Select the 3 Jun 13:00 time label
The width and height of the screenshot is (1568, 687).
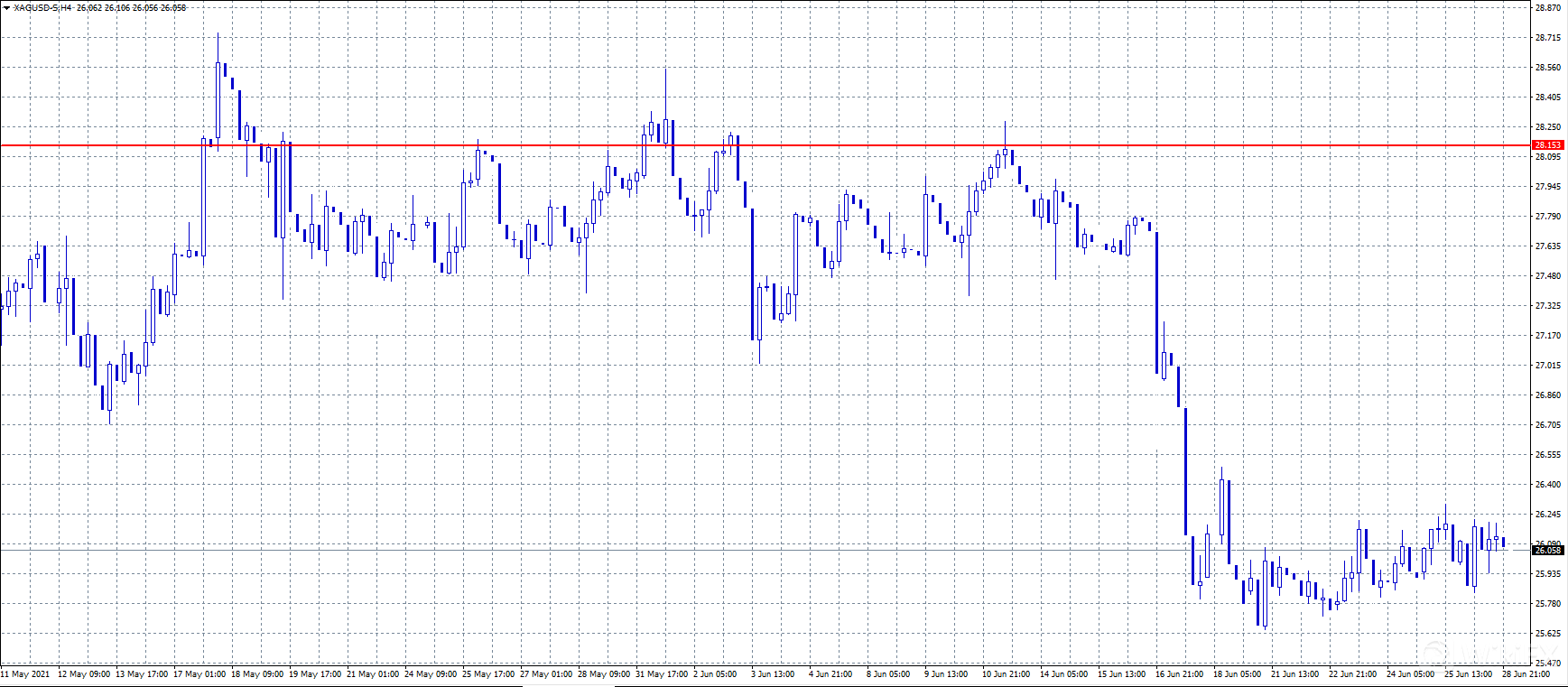[x=773, y=673]
